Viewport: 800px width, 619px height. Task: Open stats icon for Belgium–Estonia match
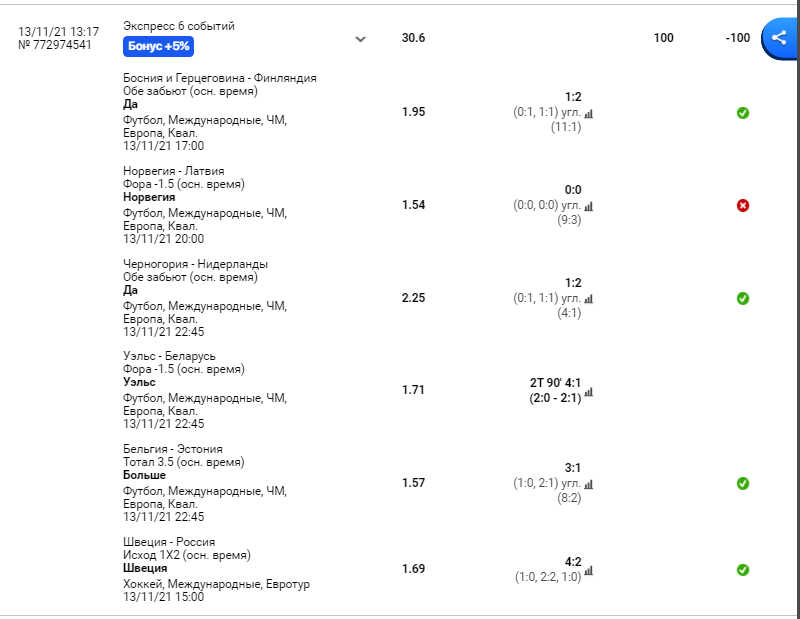[589, 484]
